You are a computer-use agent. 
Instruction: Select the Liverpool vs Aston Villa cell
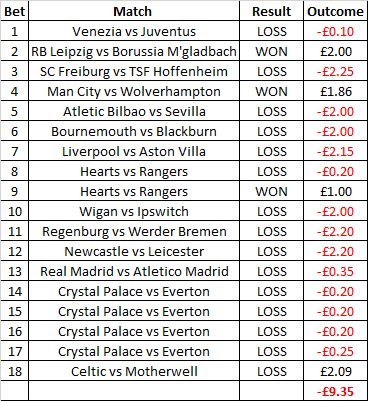[x=134, y=151]
